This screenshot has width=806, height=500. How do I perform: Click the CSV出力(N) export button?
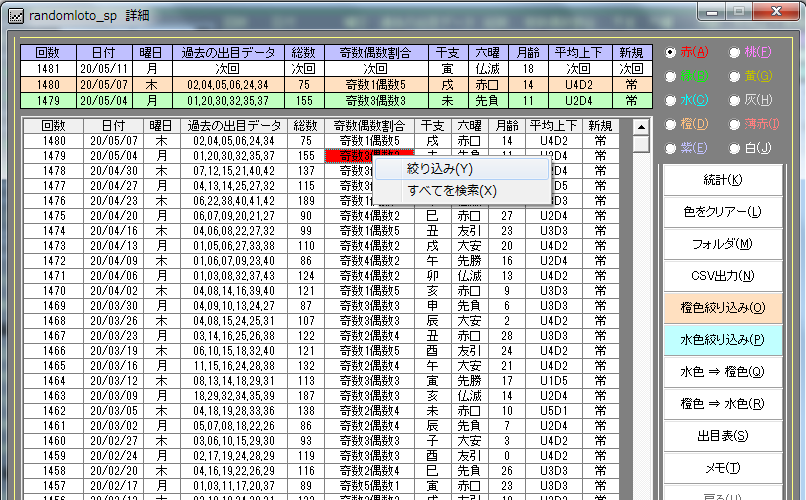(x=723, y=276)
